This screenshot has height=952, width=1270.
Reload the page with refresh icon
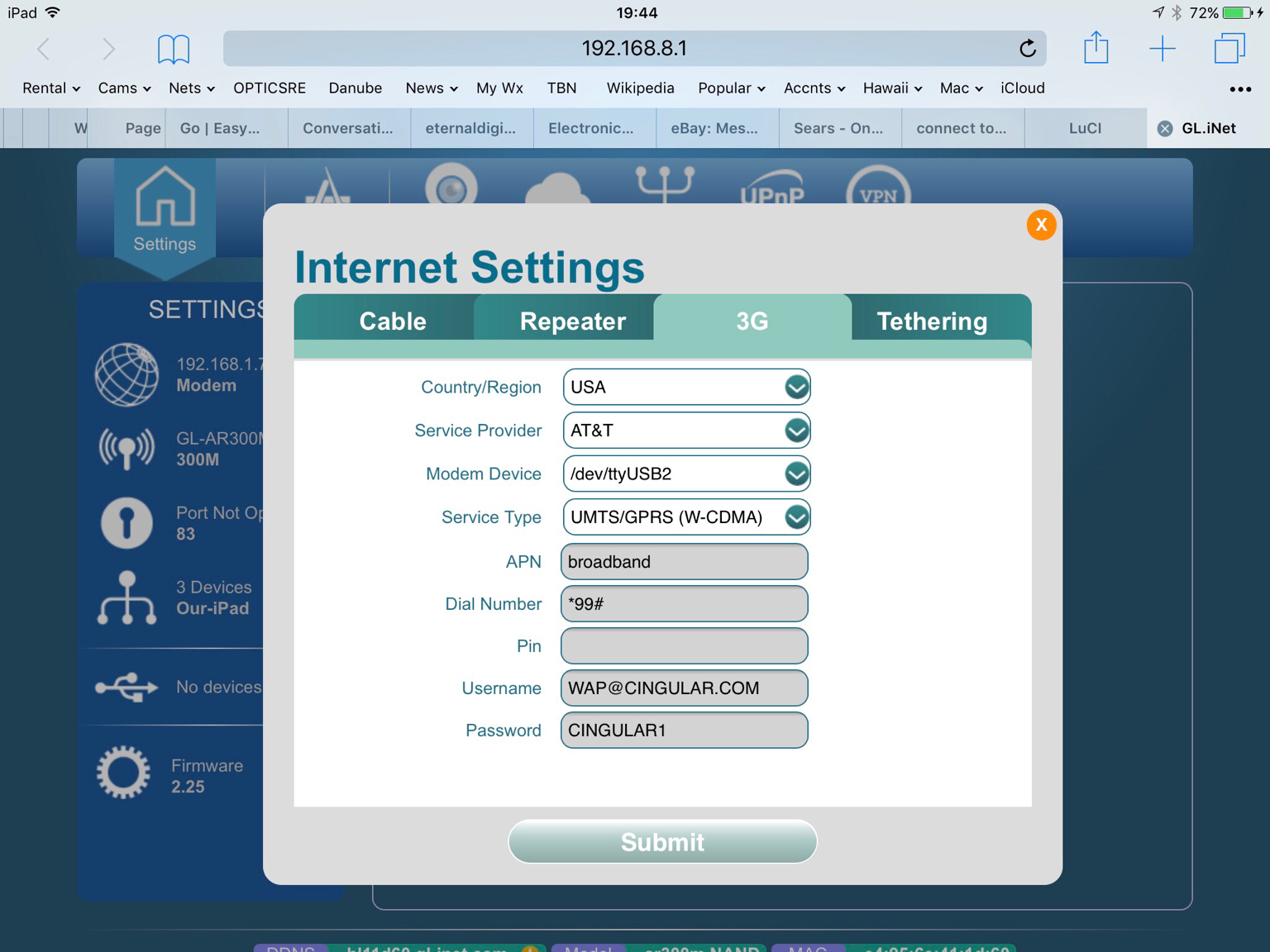(1027, 49)
